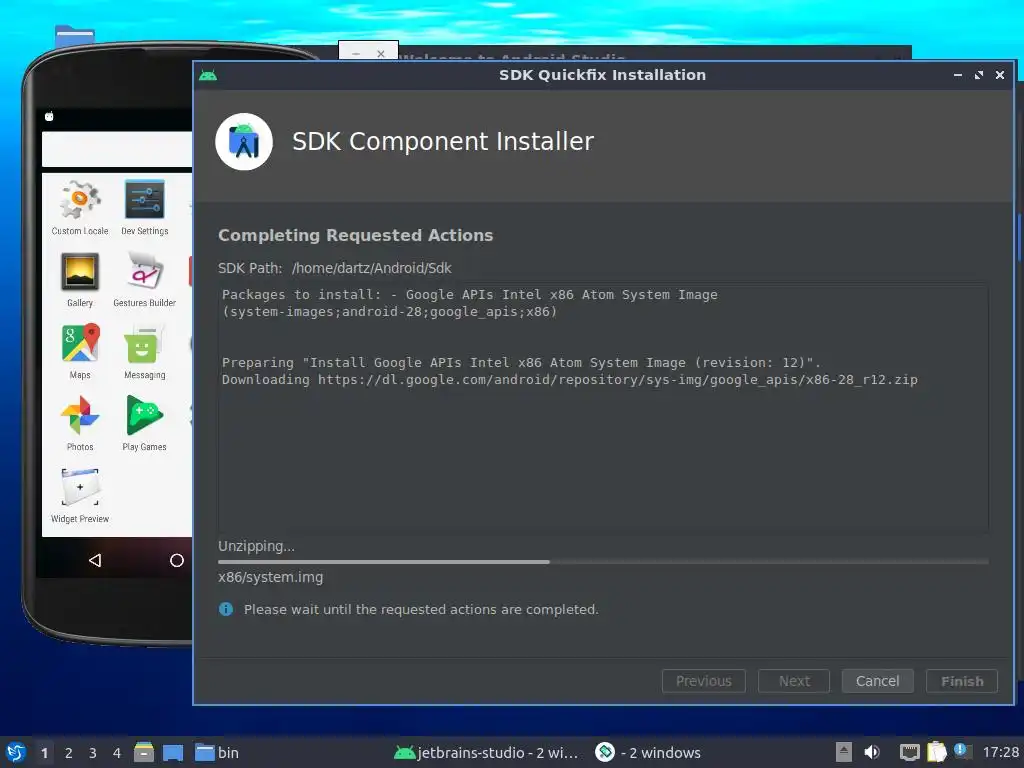Screen dimensions: 1024x768
Task: Open Messaging app on emulator
Action: [144, 351]
